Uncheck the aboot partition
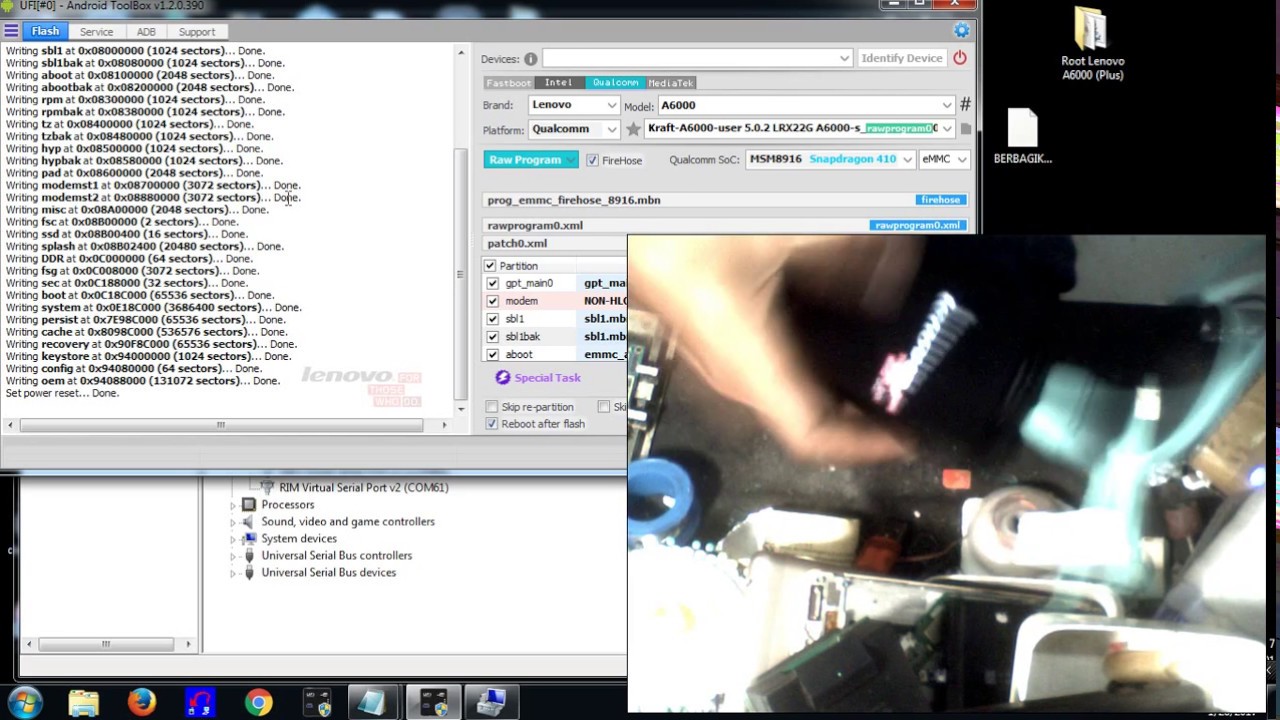Image resolution: width=1280 pixels, height=720 pixels. coord(492,355)
